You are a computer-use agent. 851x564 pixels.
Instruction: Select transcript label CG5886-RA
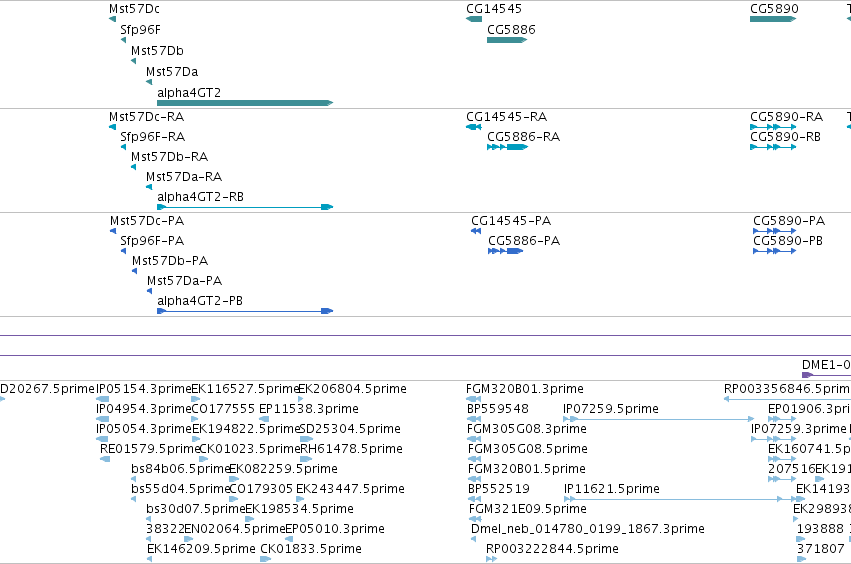click(x=523, y=137)
